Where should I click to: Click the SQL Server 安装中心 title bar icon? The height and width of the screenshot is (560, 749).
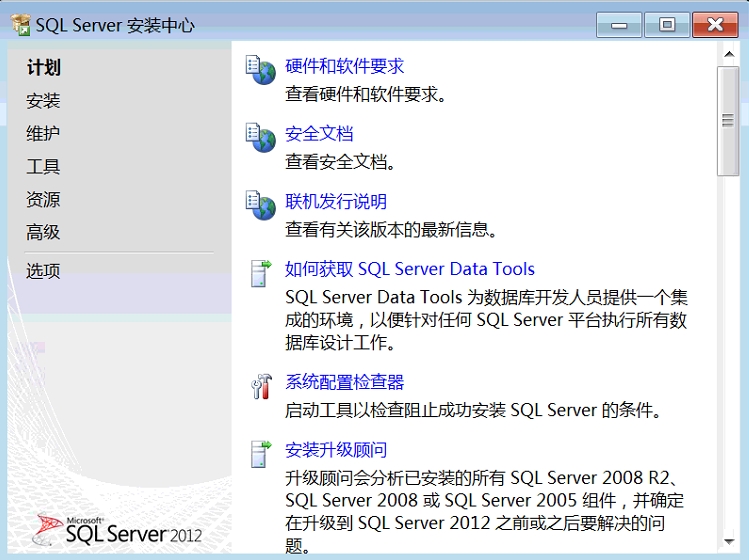[x=20, y=25]
